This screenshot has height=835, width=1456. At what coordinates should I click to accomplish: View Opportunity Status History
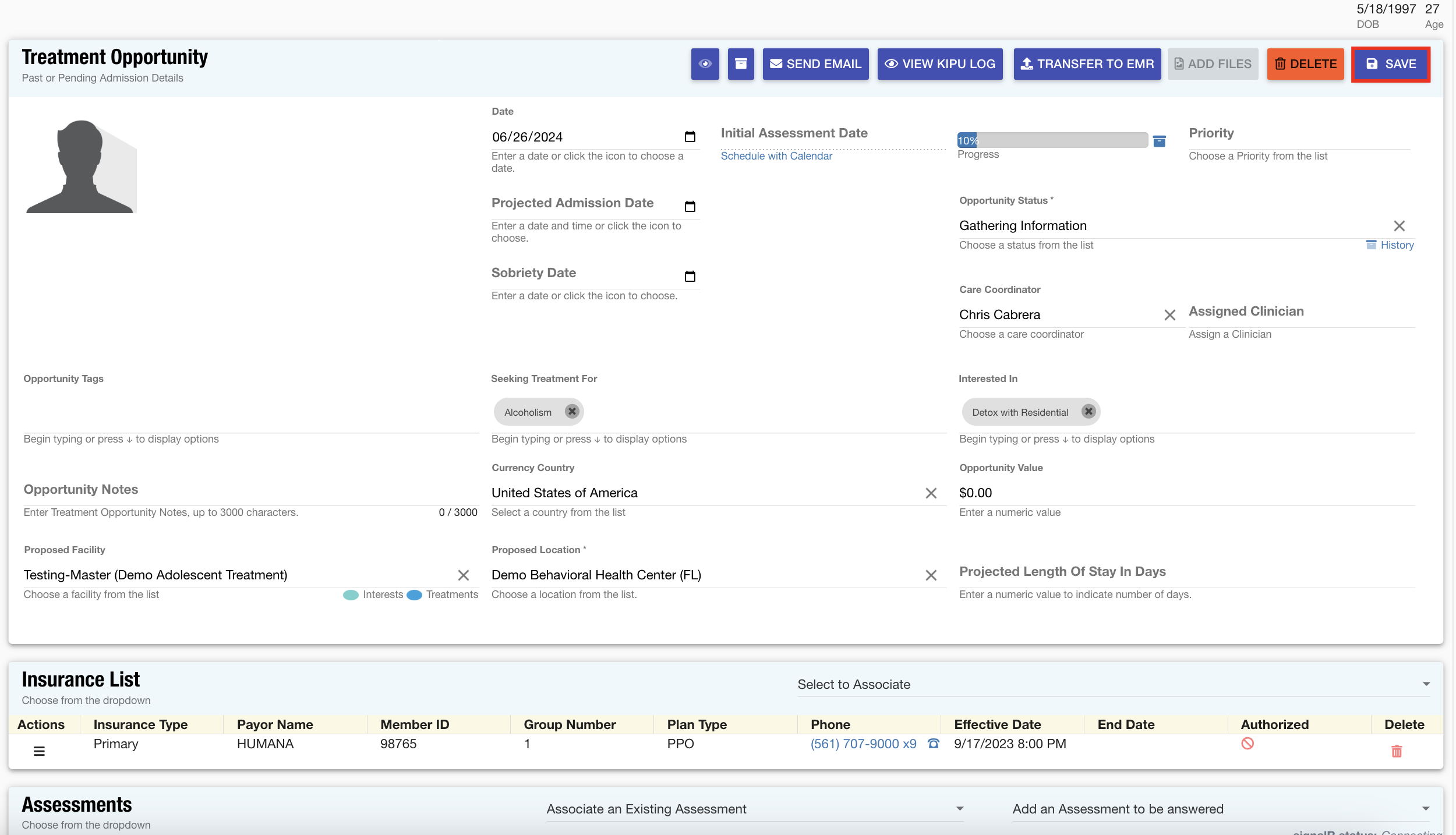(1396, 245)
